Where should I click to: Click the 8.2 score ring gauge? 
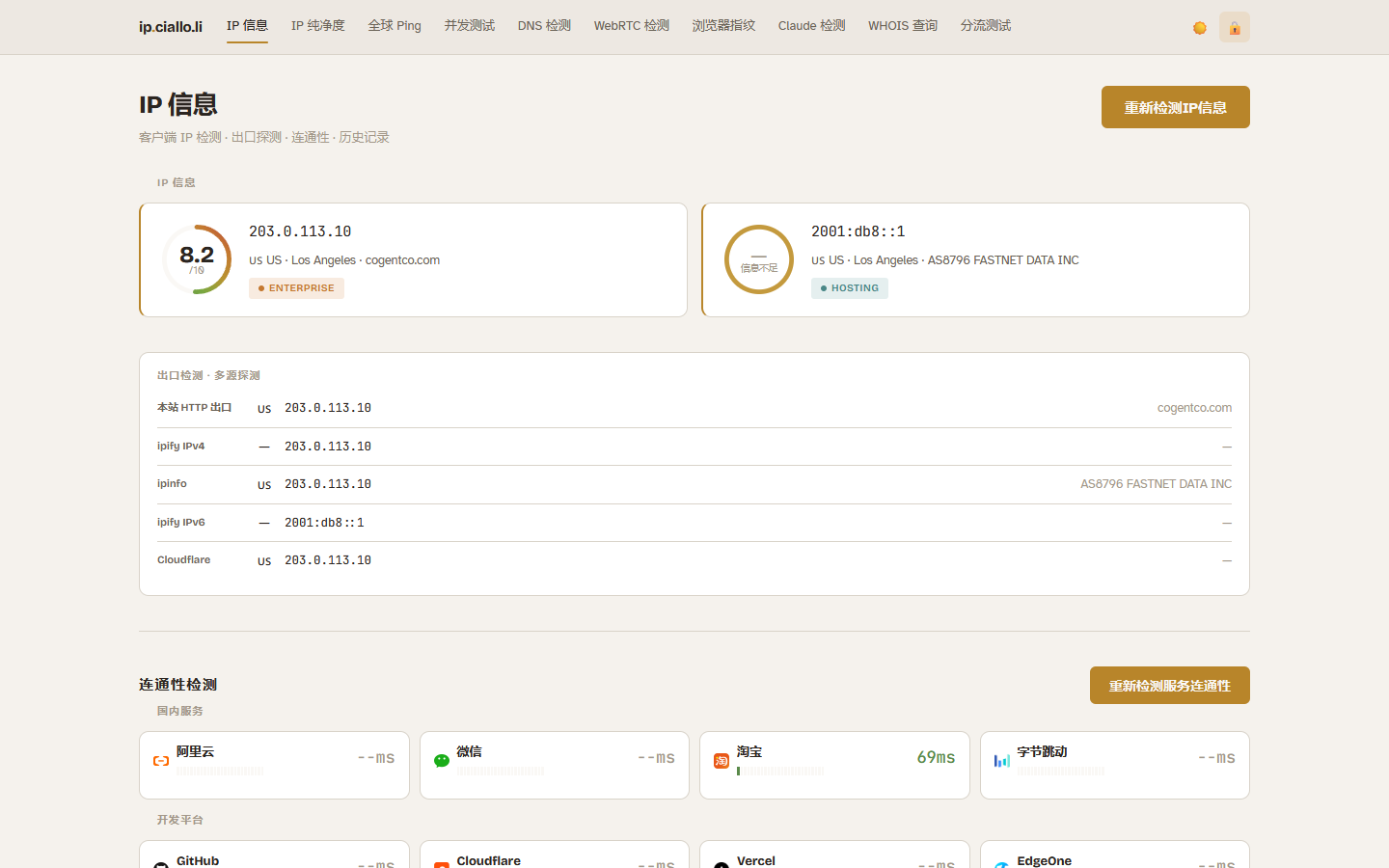(x=197, y=259)
